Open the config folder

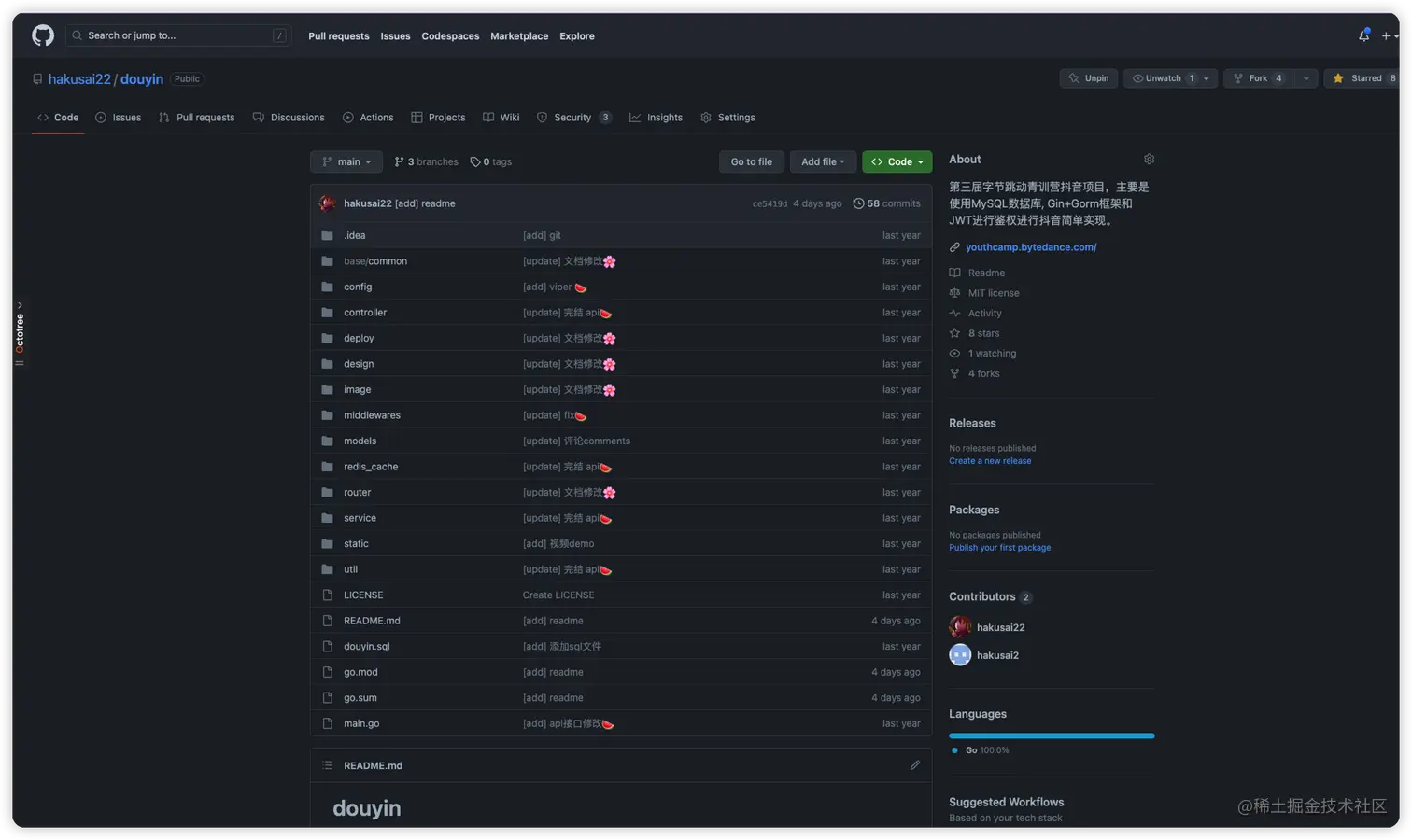358,287
